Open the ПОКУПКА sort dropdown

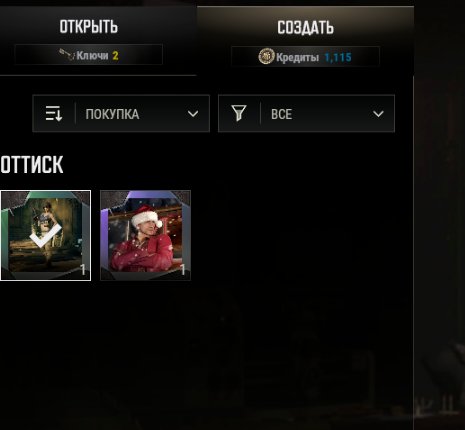121,113
